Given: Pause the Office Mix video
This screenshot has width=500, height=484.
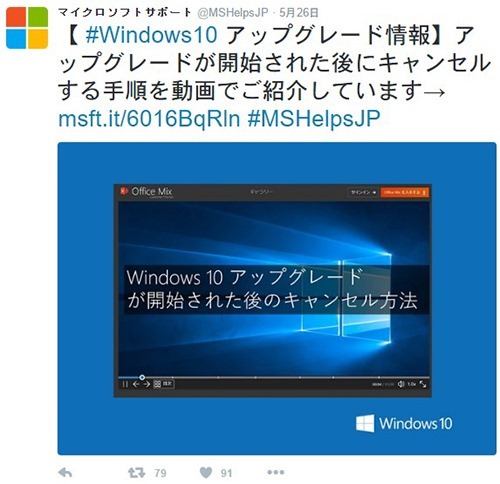Looking at the screenshot, I should (125, 384).
